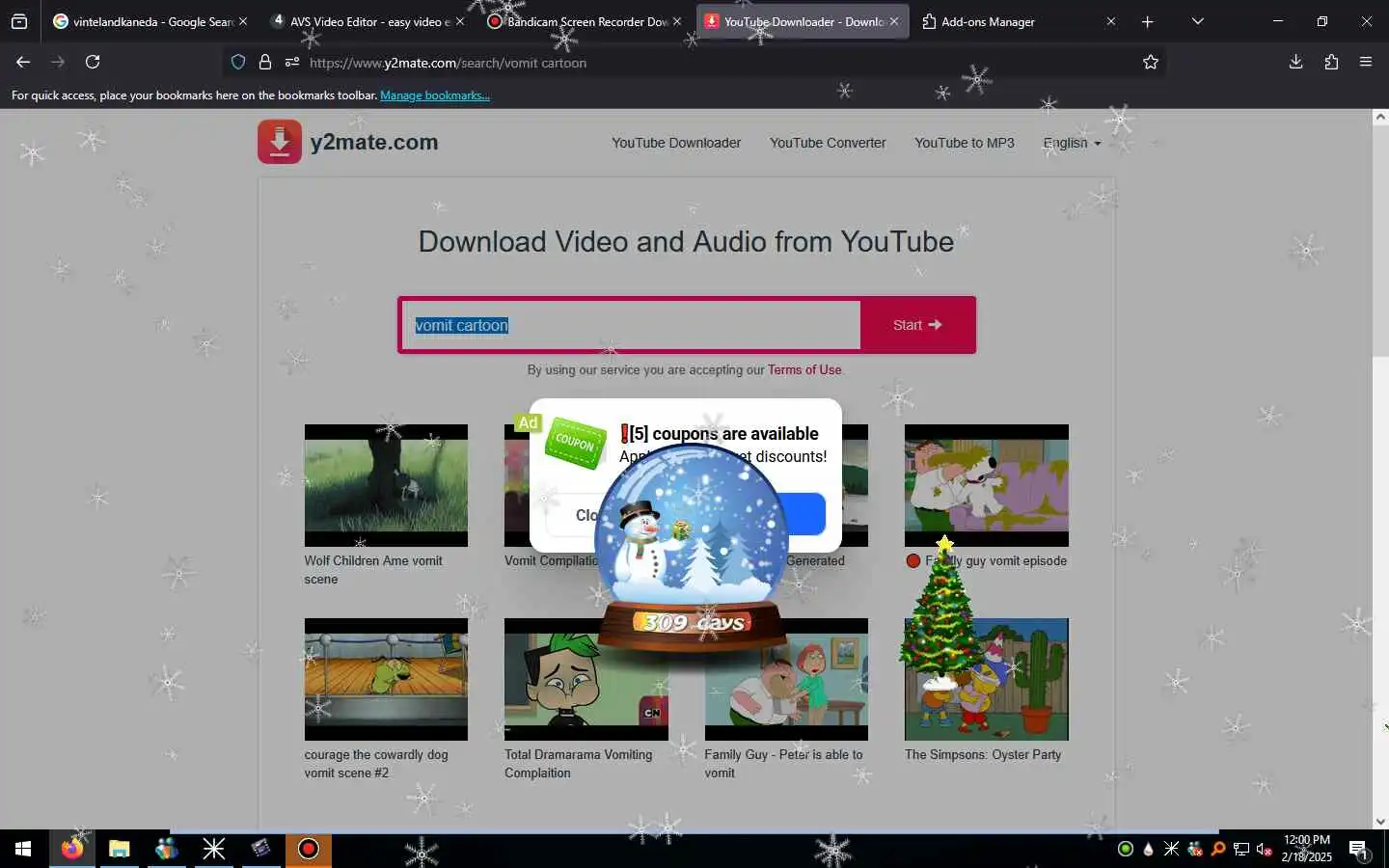Screen dimensions: 1389x868
Task: Open YouTube Downloader nav link
Action: pos(676,143)
